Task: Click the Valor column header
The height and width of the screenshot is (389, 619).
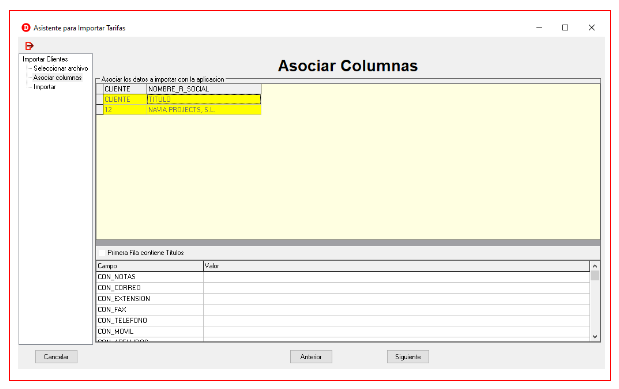Action: tap(396, 266)
